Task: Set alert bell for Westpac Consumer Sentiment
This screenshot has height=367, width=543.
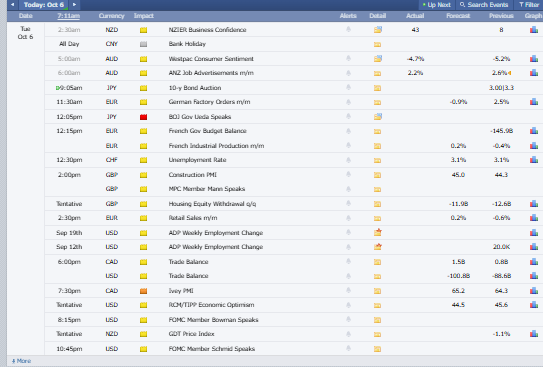Action: coord(348,59)
